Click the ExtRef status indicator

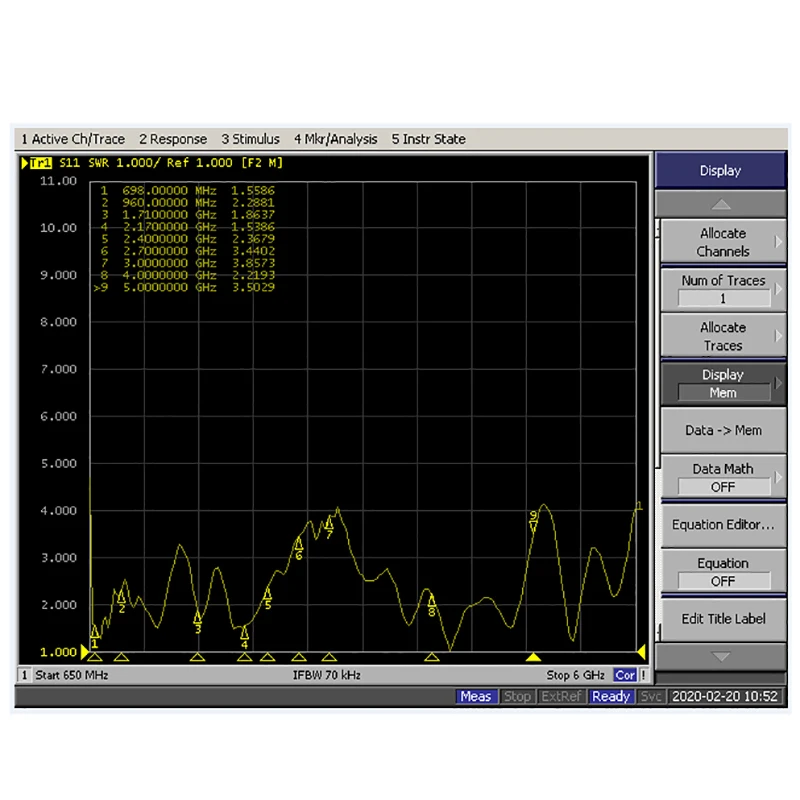(561, 696)
